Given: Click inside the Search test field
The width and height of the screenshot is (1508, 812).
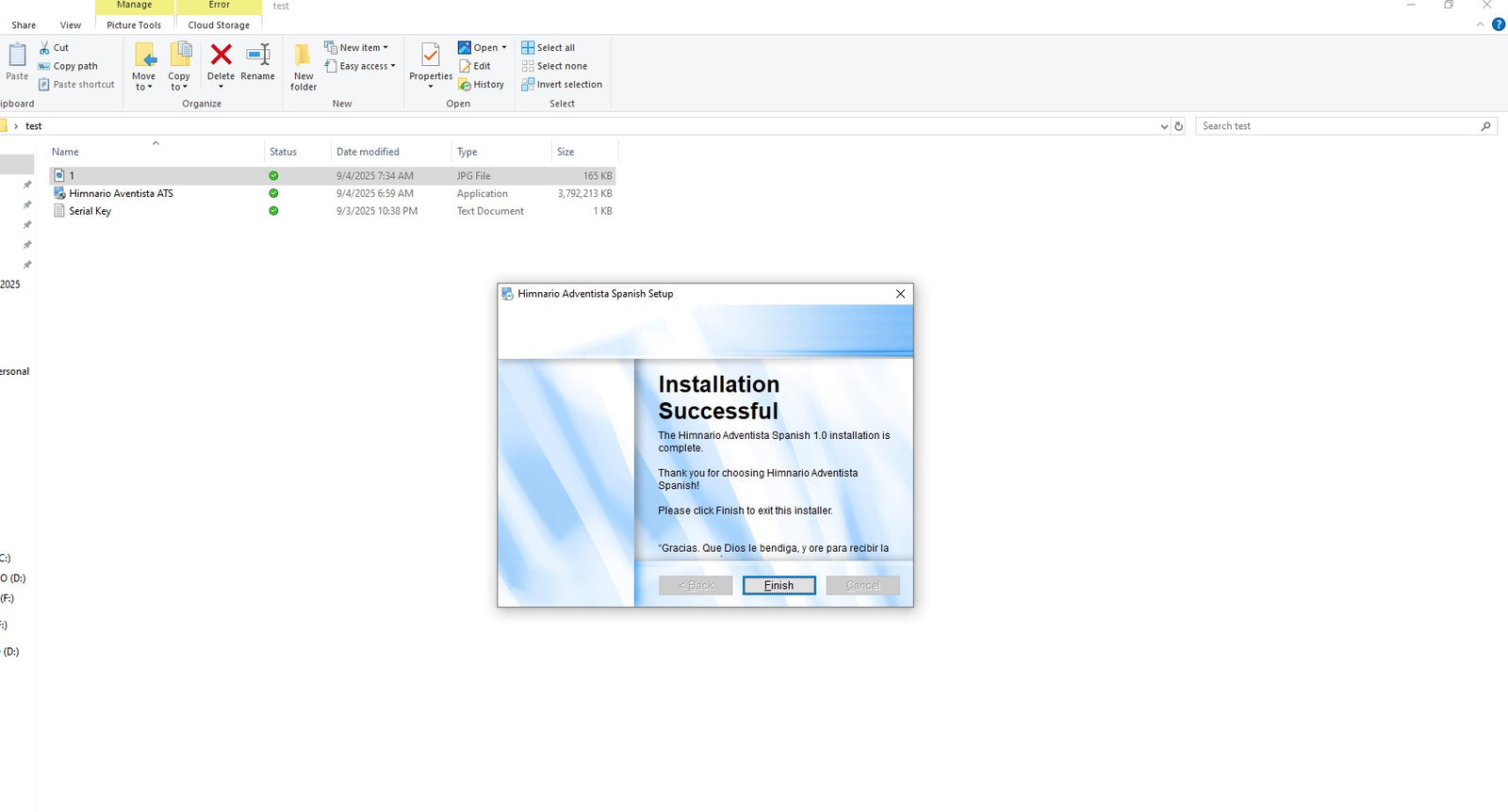Looking at the screenshot, I should click(1338, 126).
